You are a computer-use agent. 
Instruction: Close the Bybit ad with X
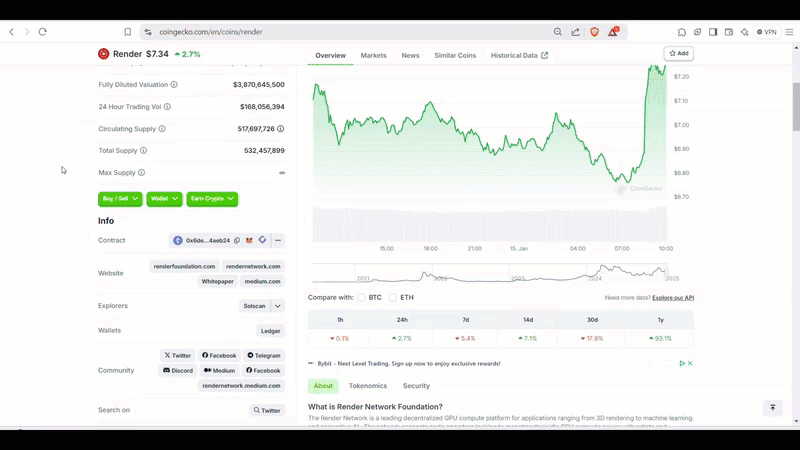coord(690,363)
